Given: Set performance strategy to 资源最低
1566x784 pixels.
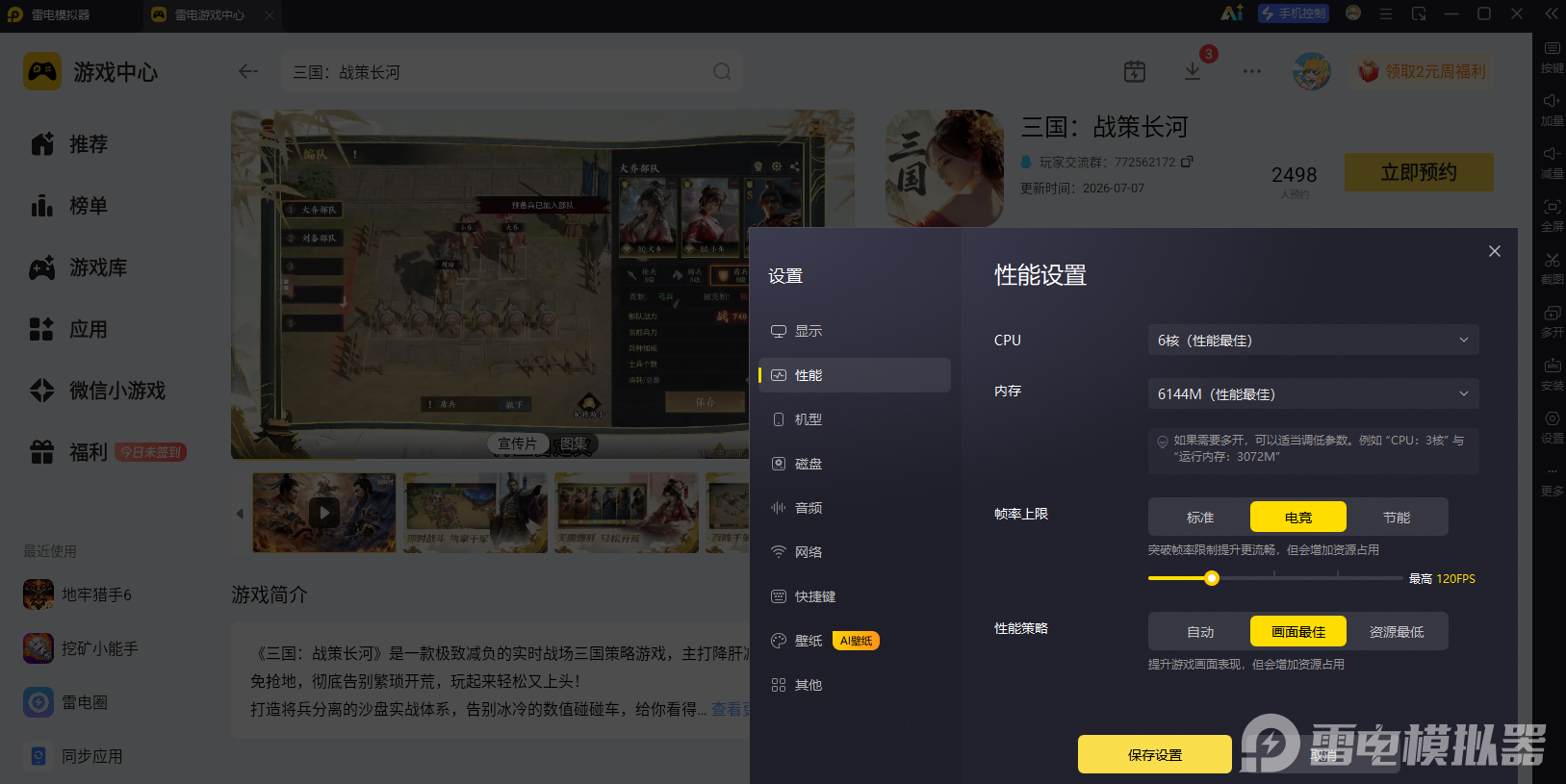Looking at the screenshot, I should [1397, 632].
